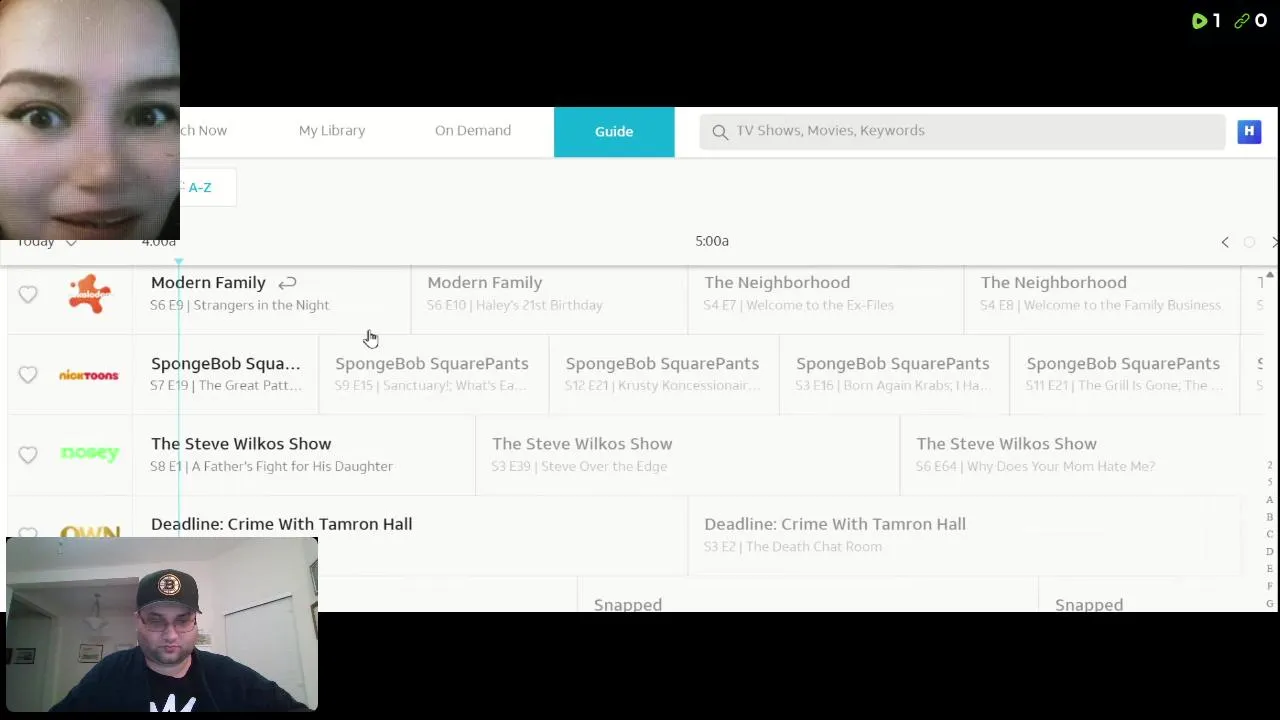Open Steve Wilkos S3 E39 Steve Over the Edge
Screen dimensions: 1280x720
[x=688, y=454]
